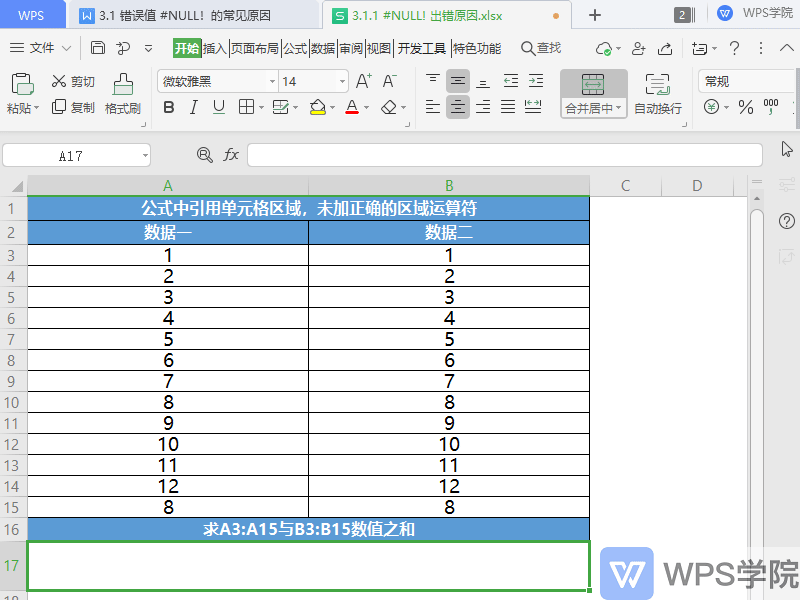This screenshot has height=600, width=800.
Task: Open a new tab with plus icon
Action: 594,15
